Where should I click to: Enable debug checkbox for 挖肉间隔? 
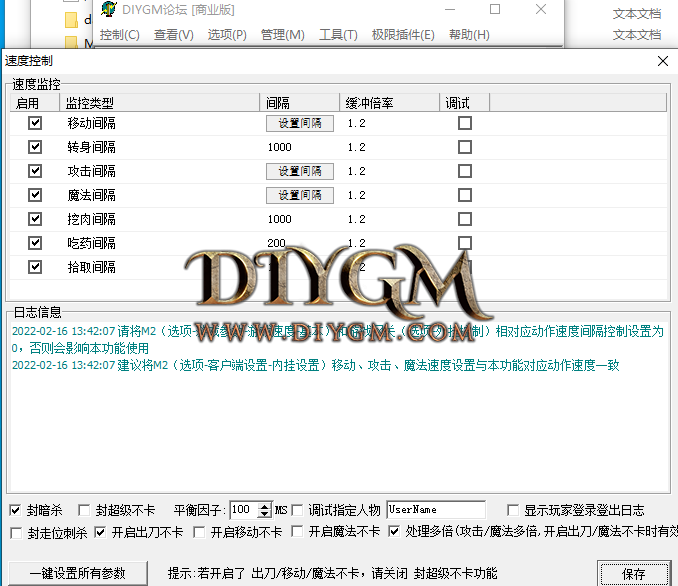click(x=465, y=219)
